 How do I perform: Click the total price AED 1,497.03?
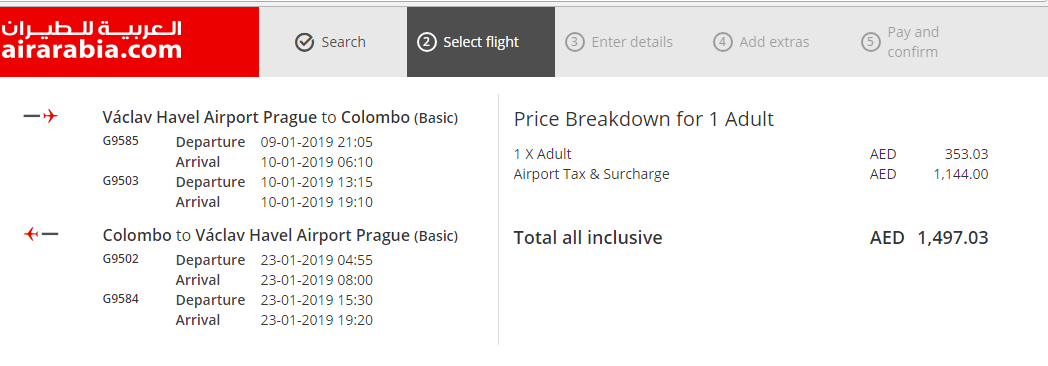[929, 238]
